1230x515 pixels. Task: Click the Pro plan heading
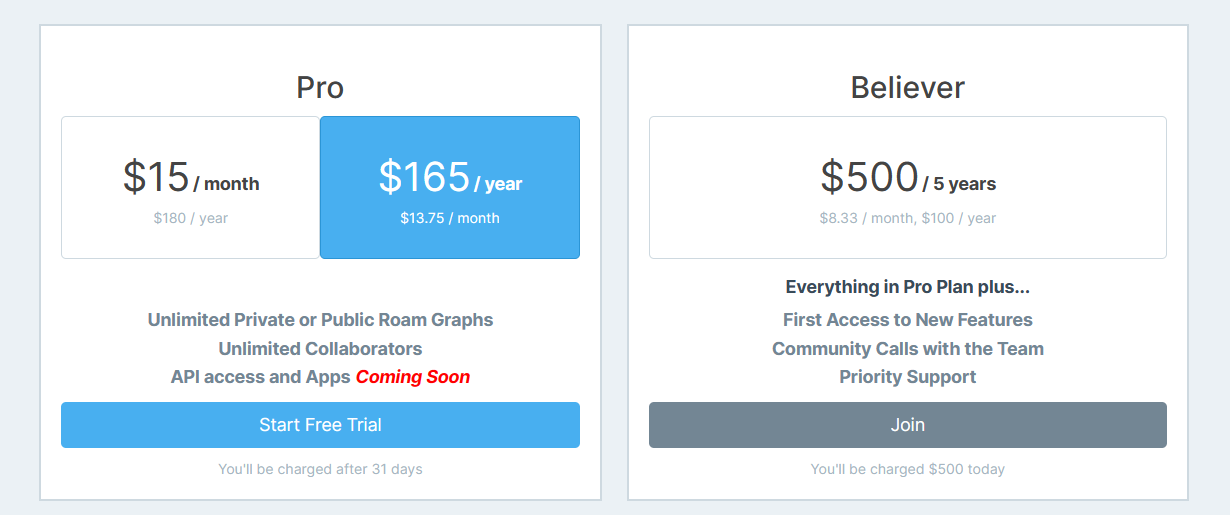[x=320, y=88]
